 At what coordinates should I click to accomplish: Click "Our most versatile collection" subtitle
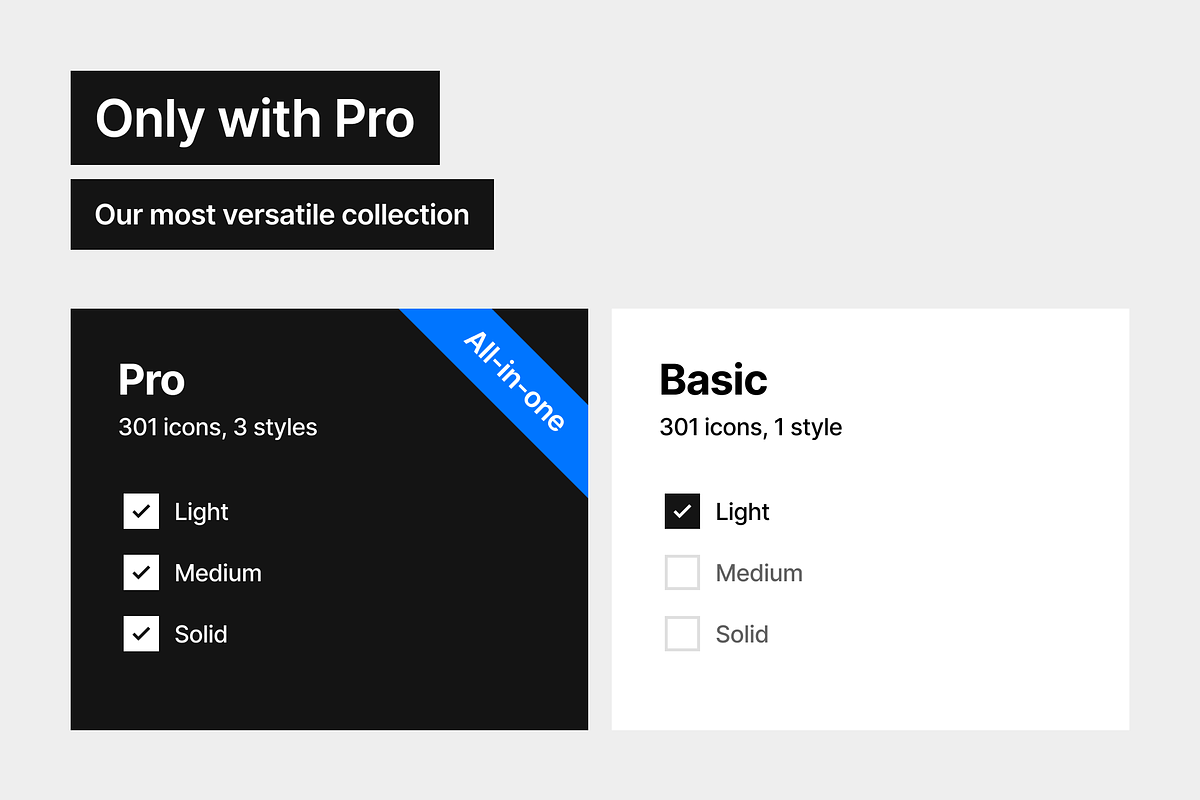(x=282, y=215)
